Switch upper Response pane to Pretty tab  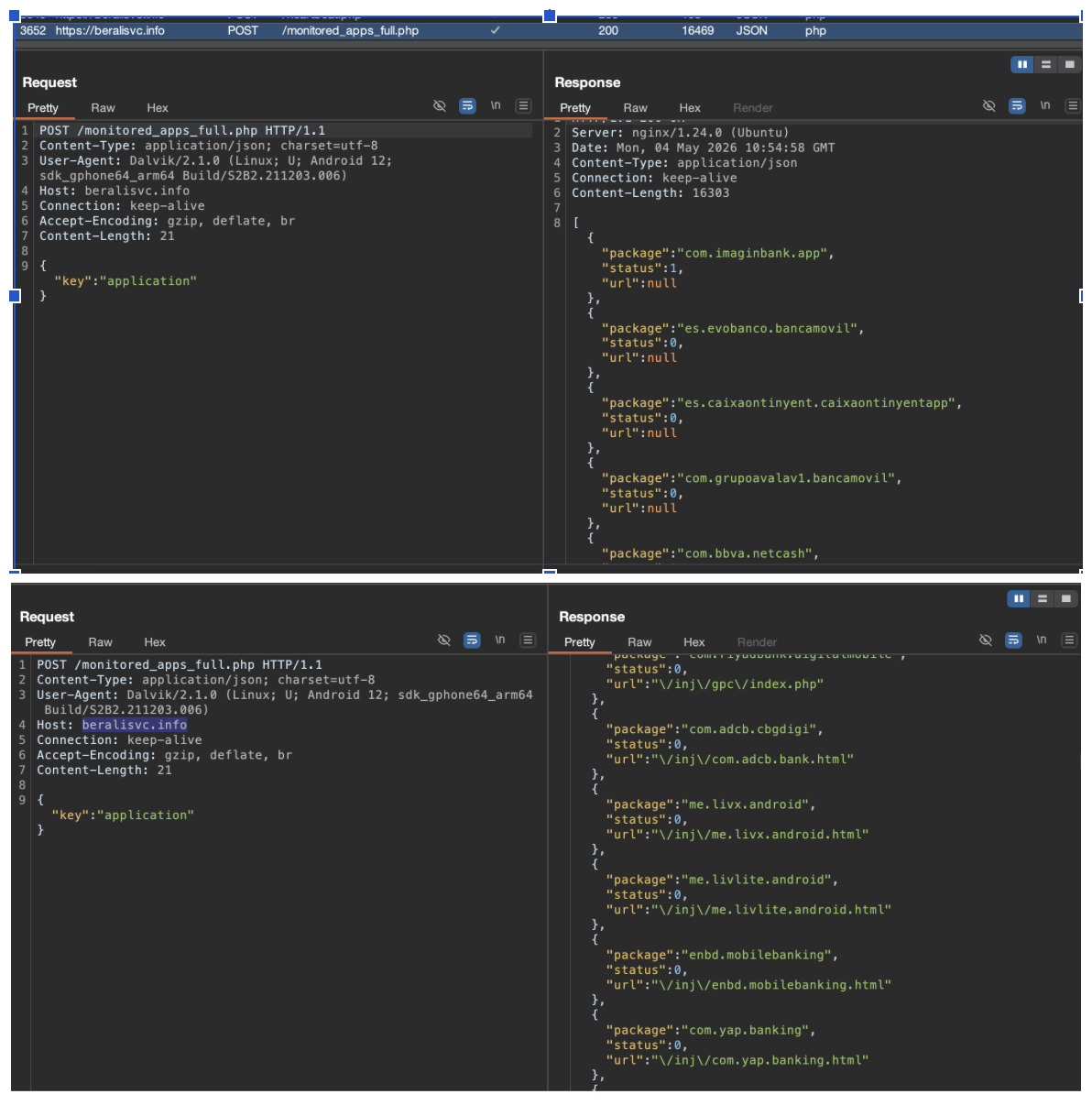(x=575, y=108)
